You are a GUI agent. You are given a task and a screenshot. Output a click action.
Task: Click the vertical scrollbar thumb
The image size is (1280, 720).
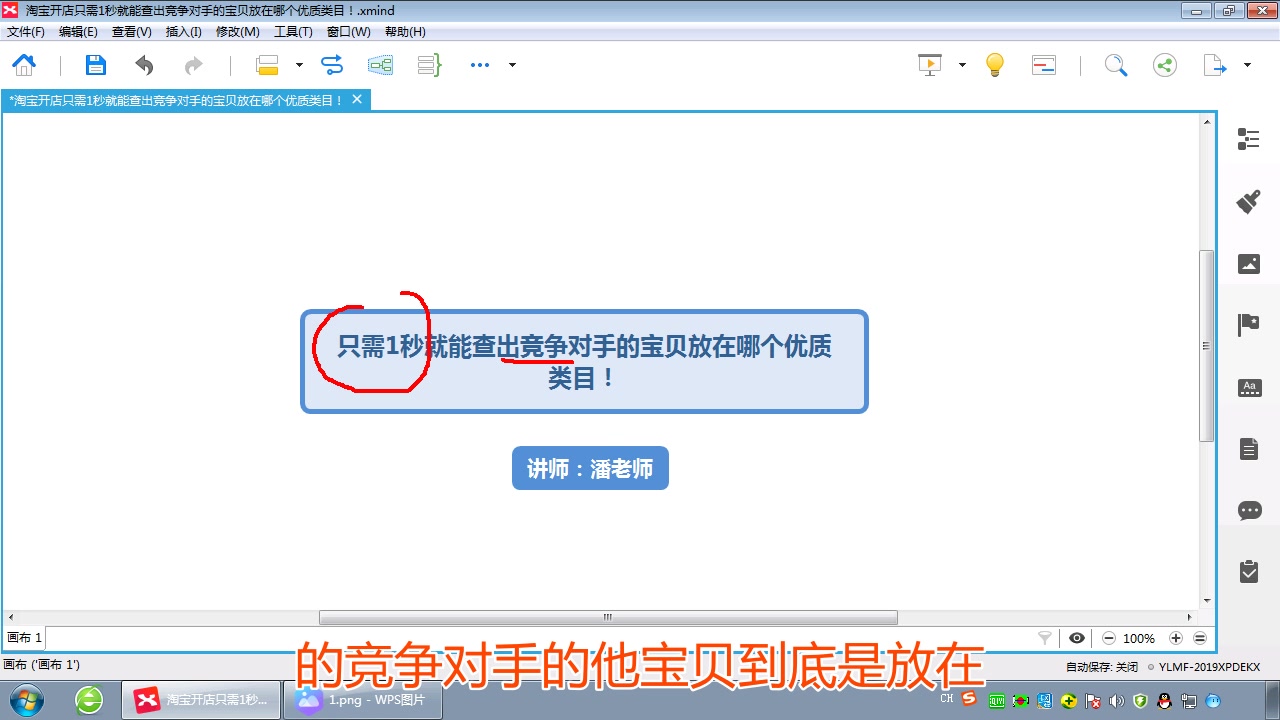(1207, 346)
